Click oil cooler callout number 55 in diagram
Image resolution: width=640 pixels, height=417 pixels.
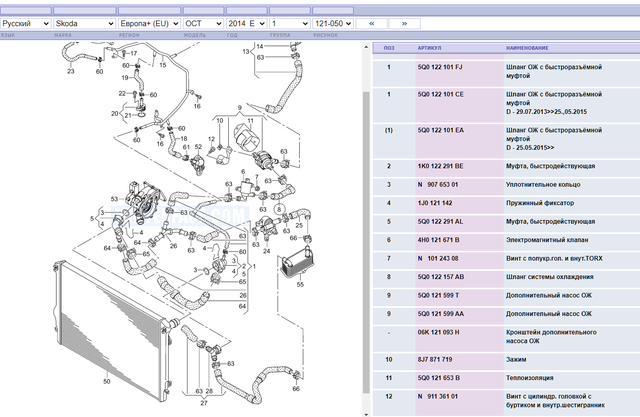[300, 284]
